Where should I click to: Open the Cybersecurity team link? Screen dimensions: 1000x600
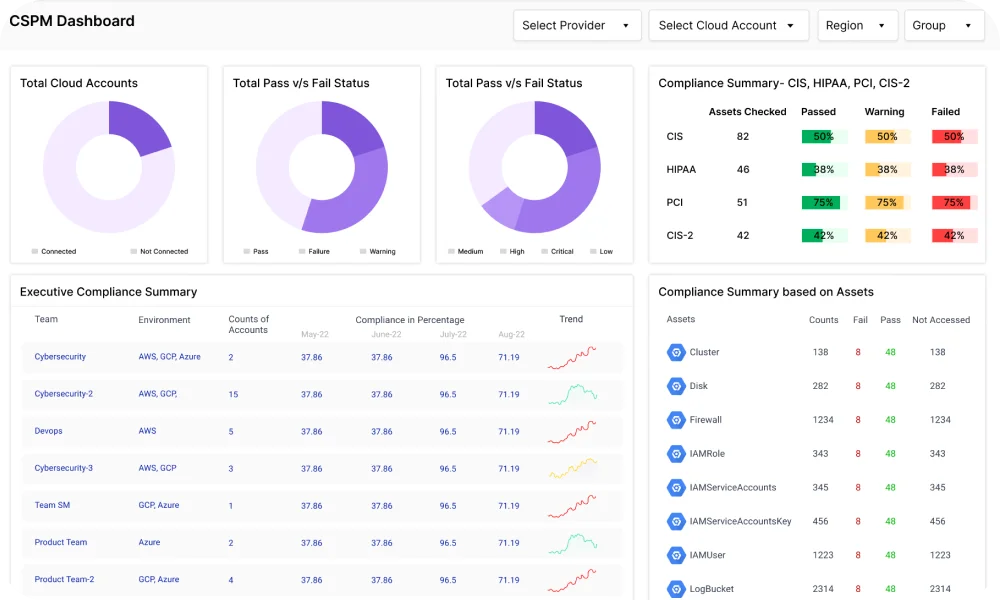(x=60, y=357)
